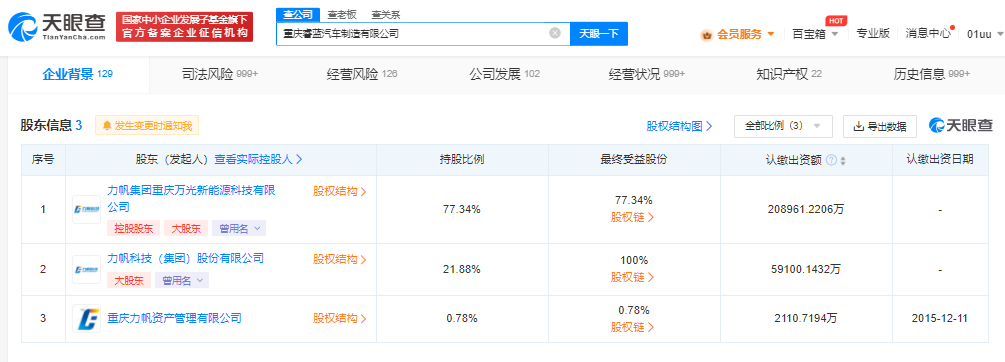Click the bell notification button 发生变更时通知我
The width and height of the screenshot is (1005, 362).
point(147,126)
